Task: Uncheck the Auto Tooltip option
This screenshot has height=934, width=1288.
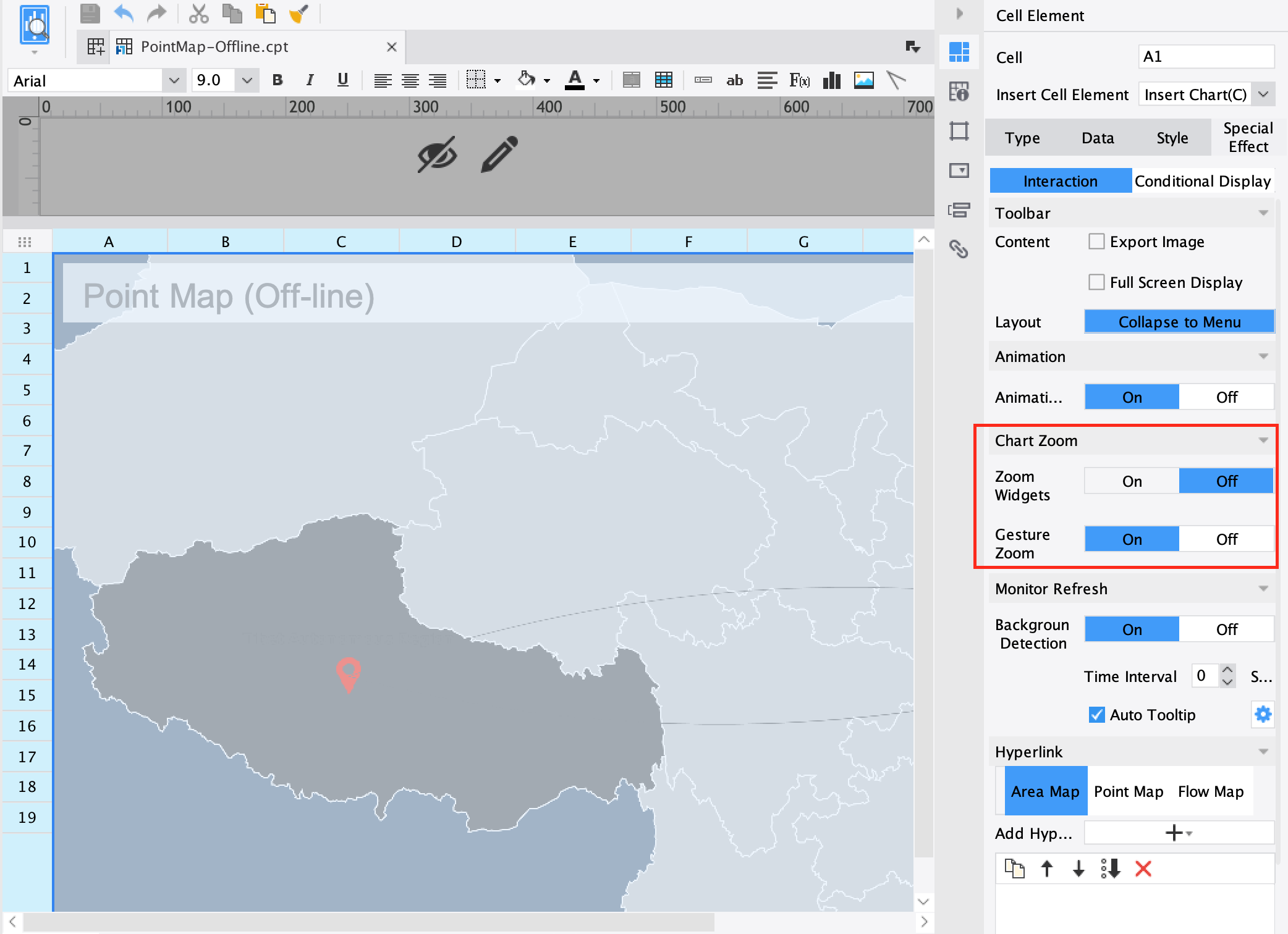Action: pos(1096,715)
